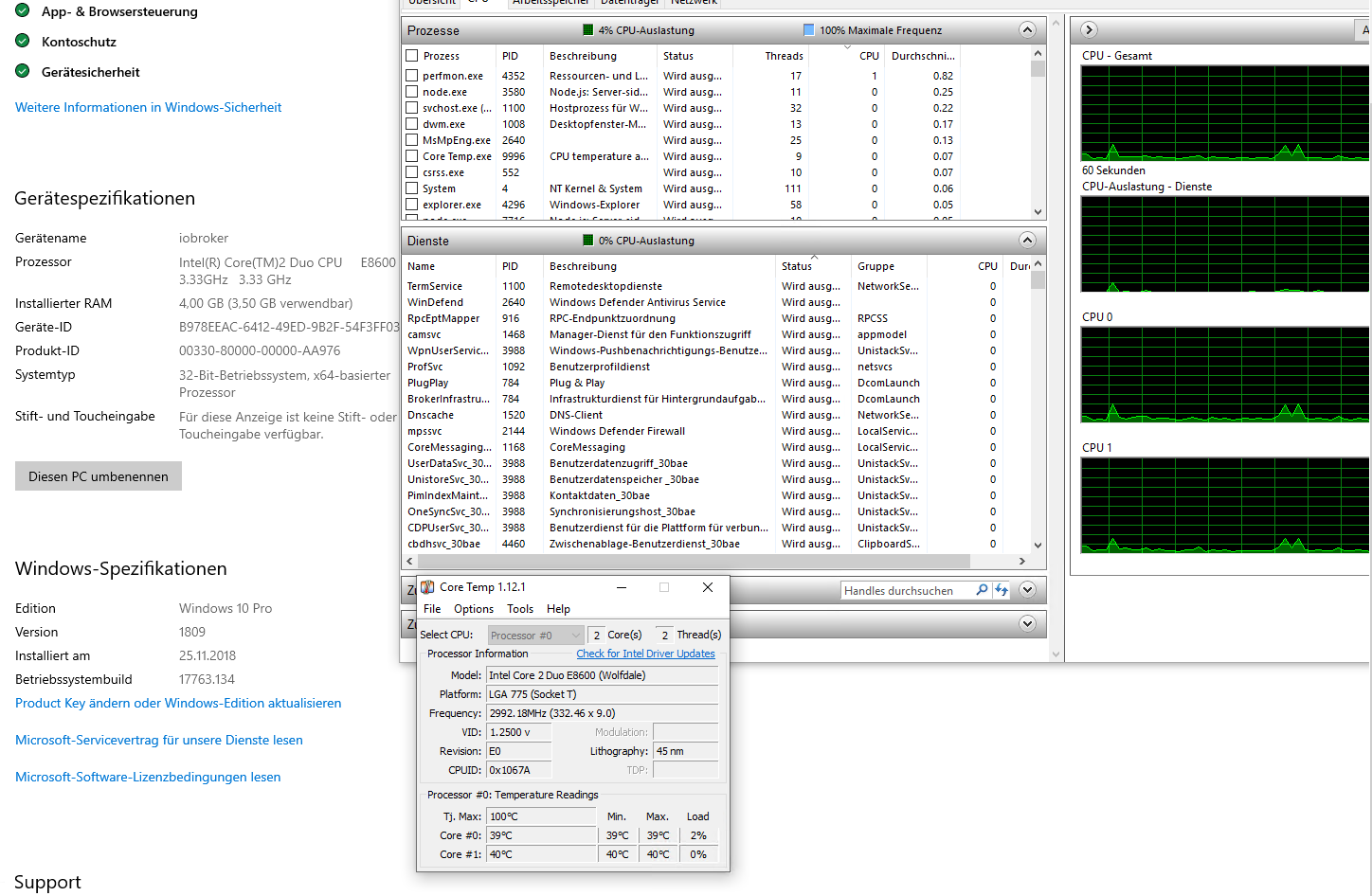Click green checkmark icon beside Kontoschutz
The image size is (1372, 896).
tap(23, 42)
